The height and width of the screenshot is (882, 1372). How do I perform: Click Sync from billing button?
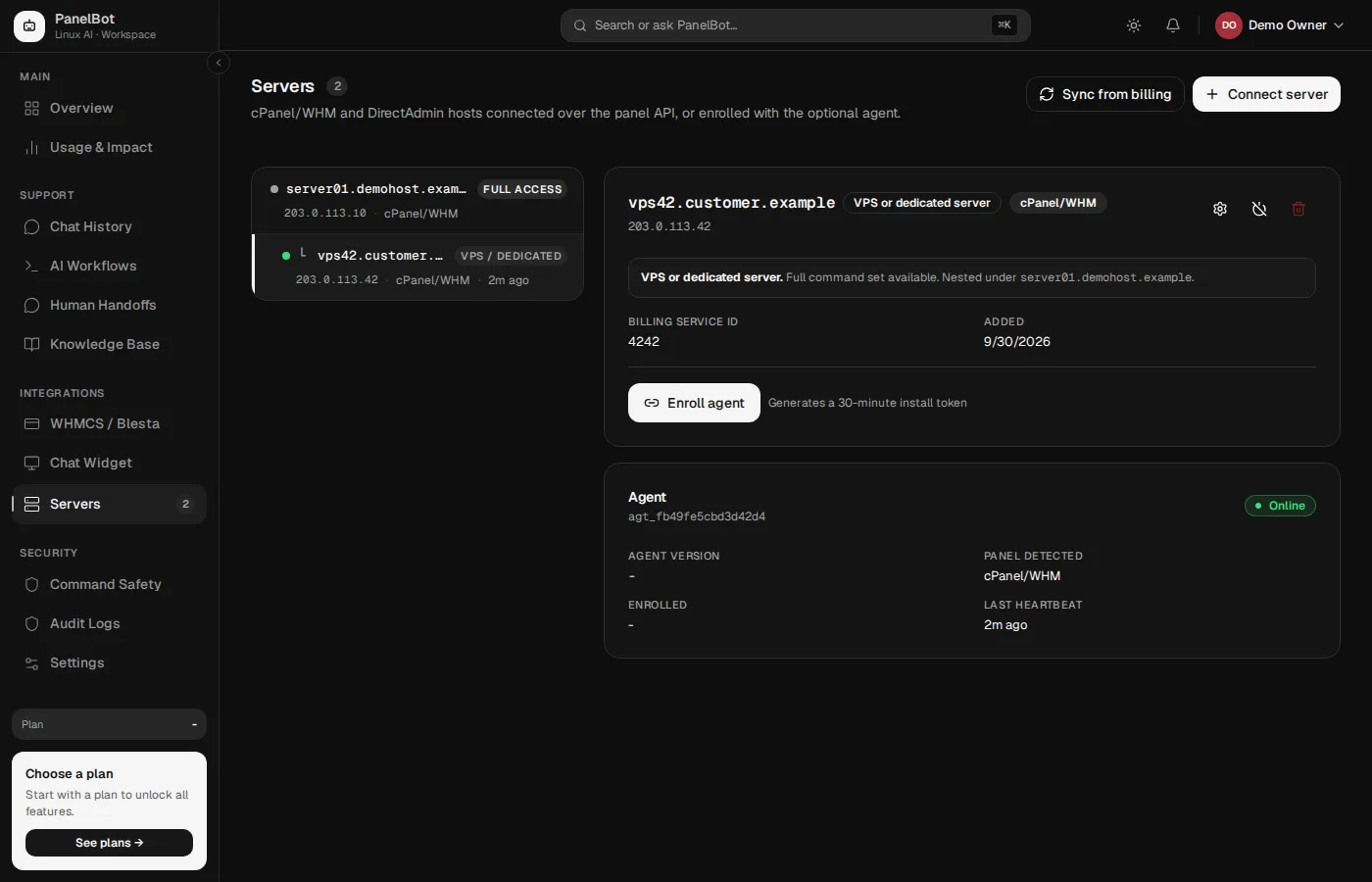[1105, 94]
